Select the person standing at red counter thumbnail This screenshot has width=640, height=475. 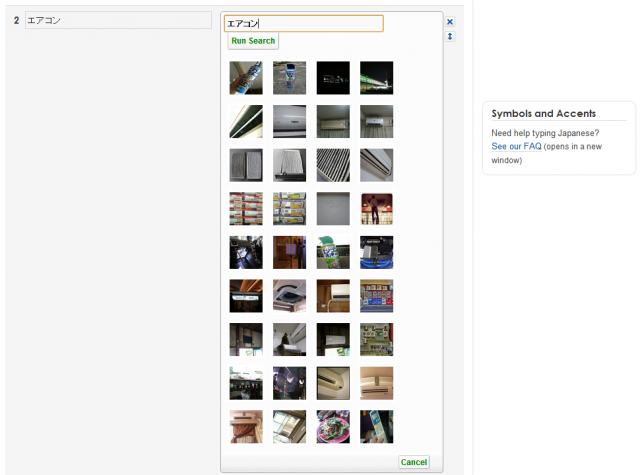377,209
